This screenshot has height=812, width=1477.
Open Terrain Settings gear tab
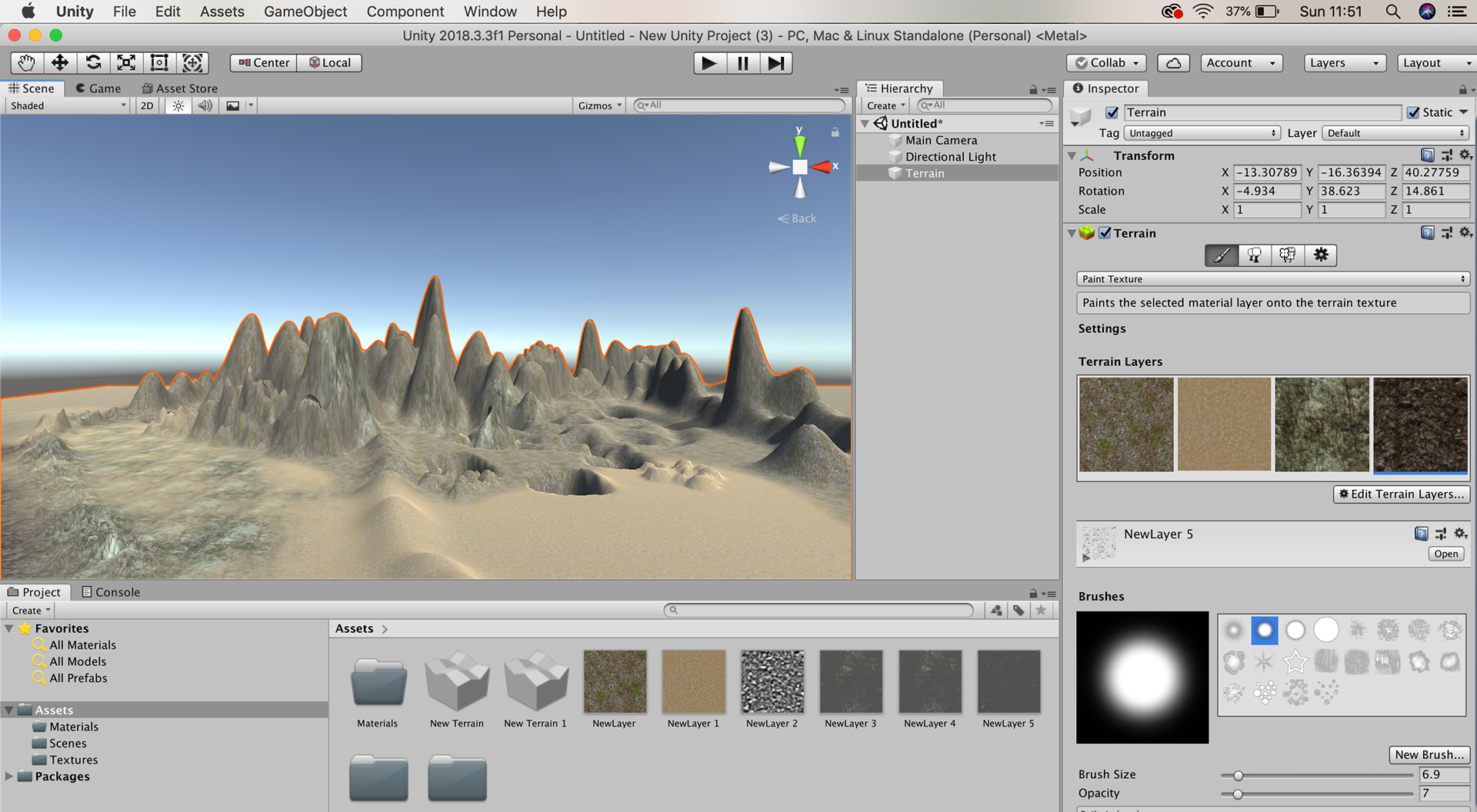(x=1321, y=255)
